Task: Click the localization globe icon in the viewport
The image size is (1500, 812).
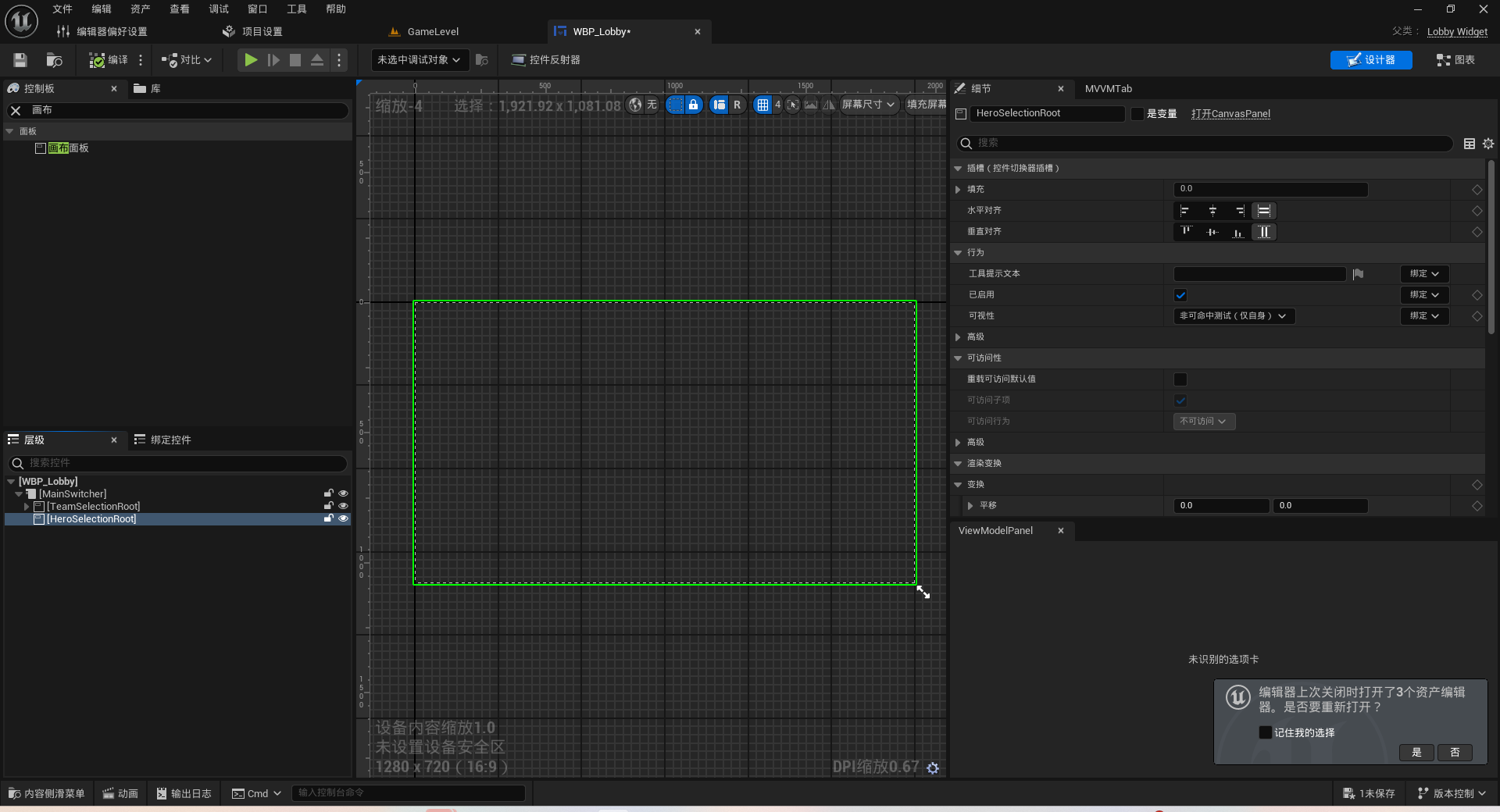Action: pyautogui.click(x=636, y=105)
